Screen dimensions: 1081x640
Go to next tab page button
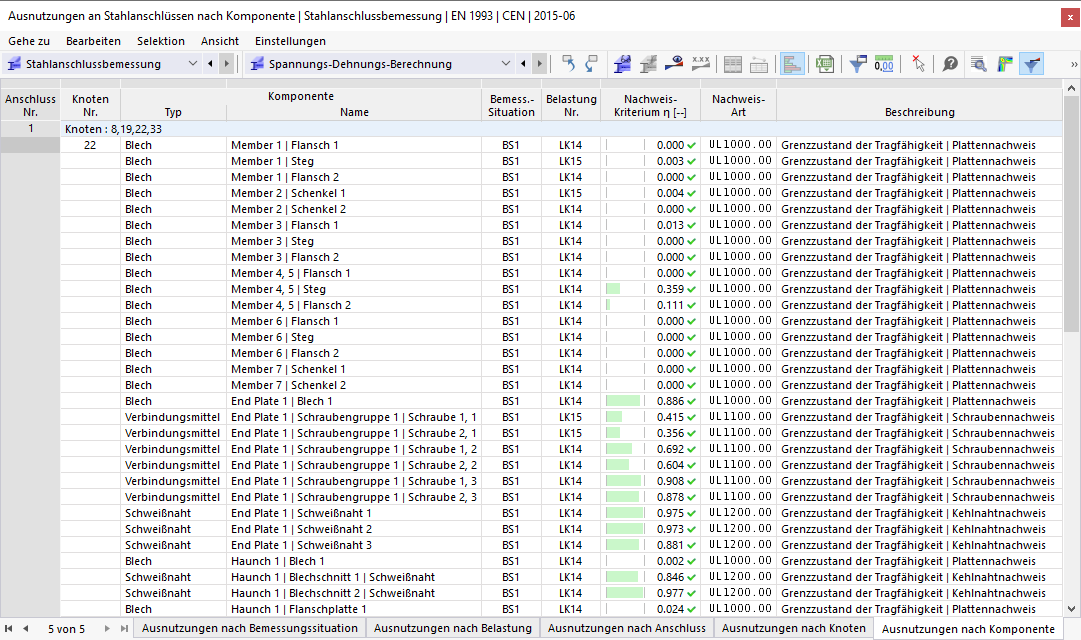107,628
